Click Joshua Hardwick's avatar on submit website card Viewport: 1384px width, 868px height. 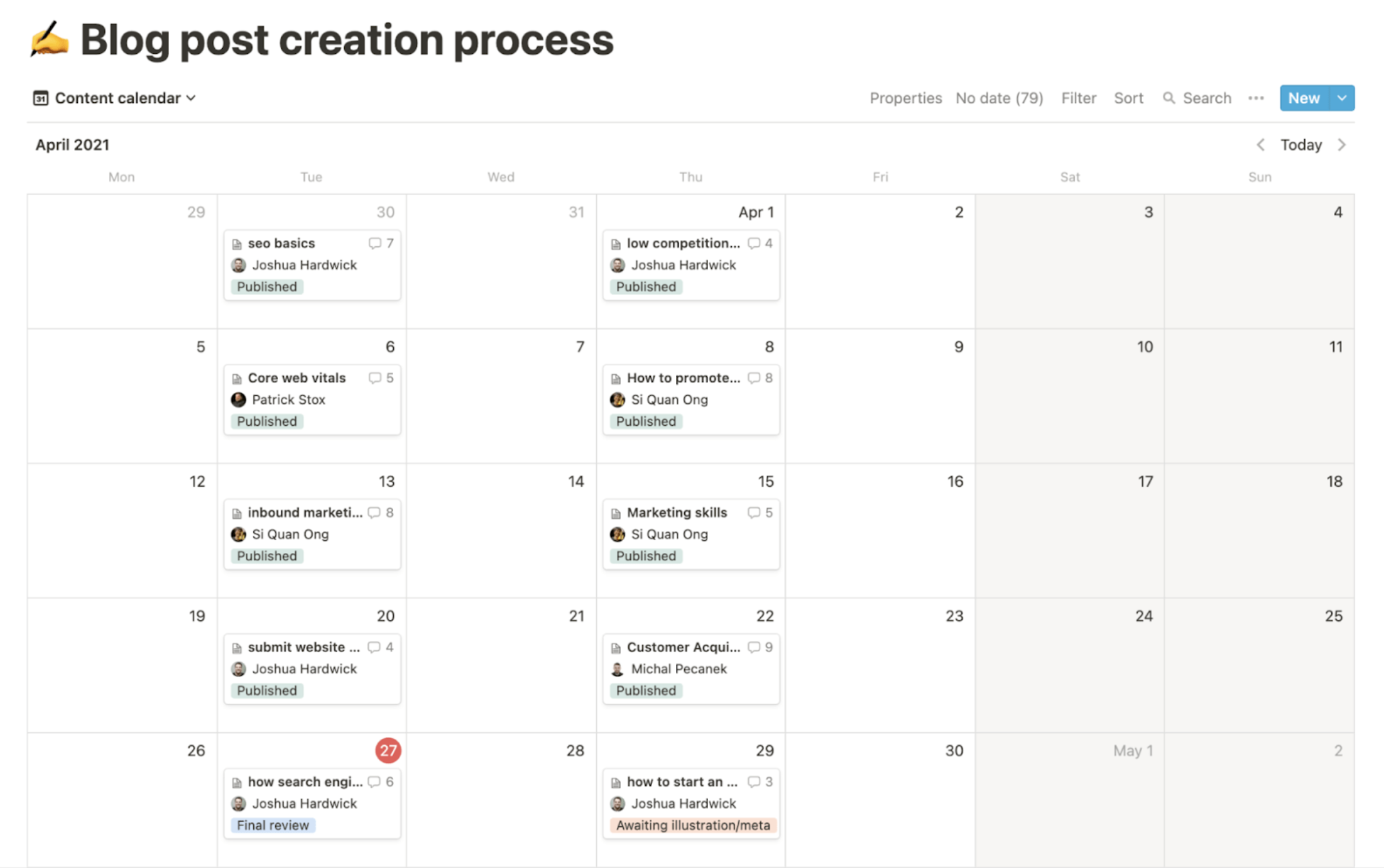click(x=238, y=669)
